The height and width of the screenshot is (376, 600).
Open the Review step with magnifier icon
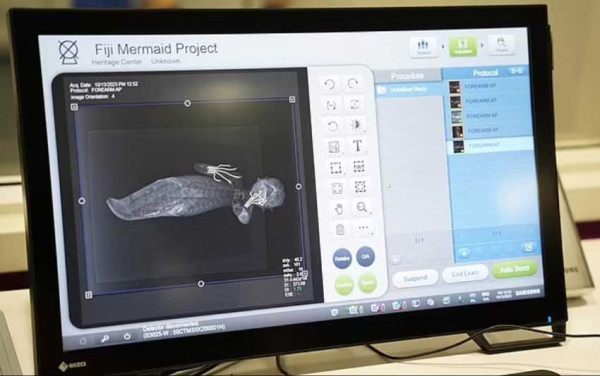(x=501, y=45)
